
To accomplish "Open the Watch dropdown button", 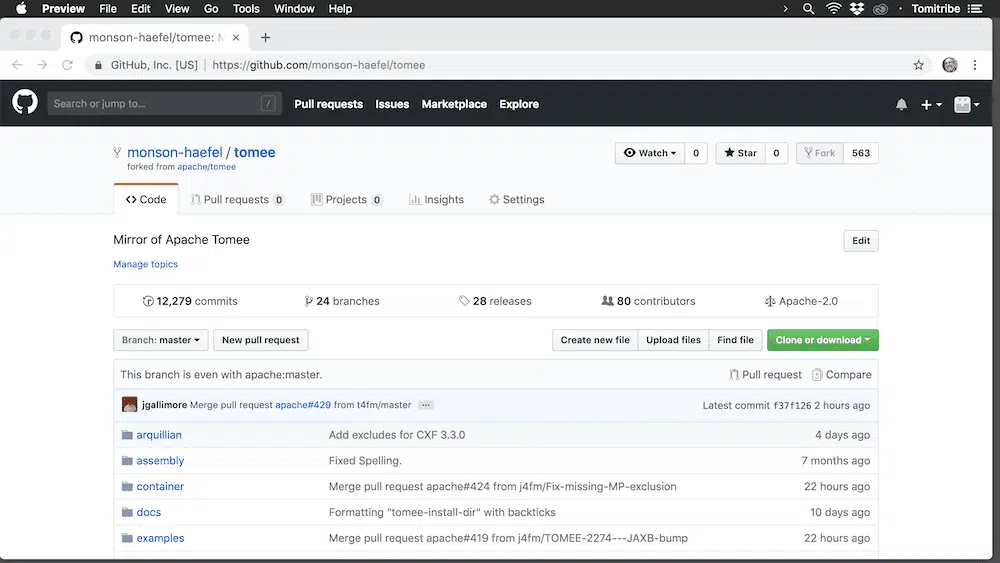I will click(650, 153).
